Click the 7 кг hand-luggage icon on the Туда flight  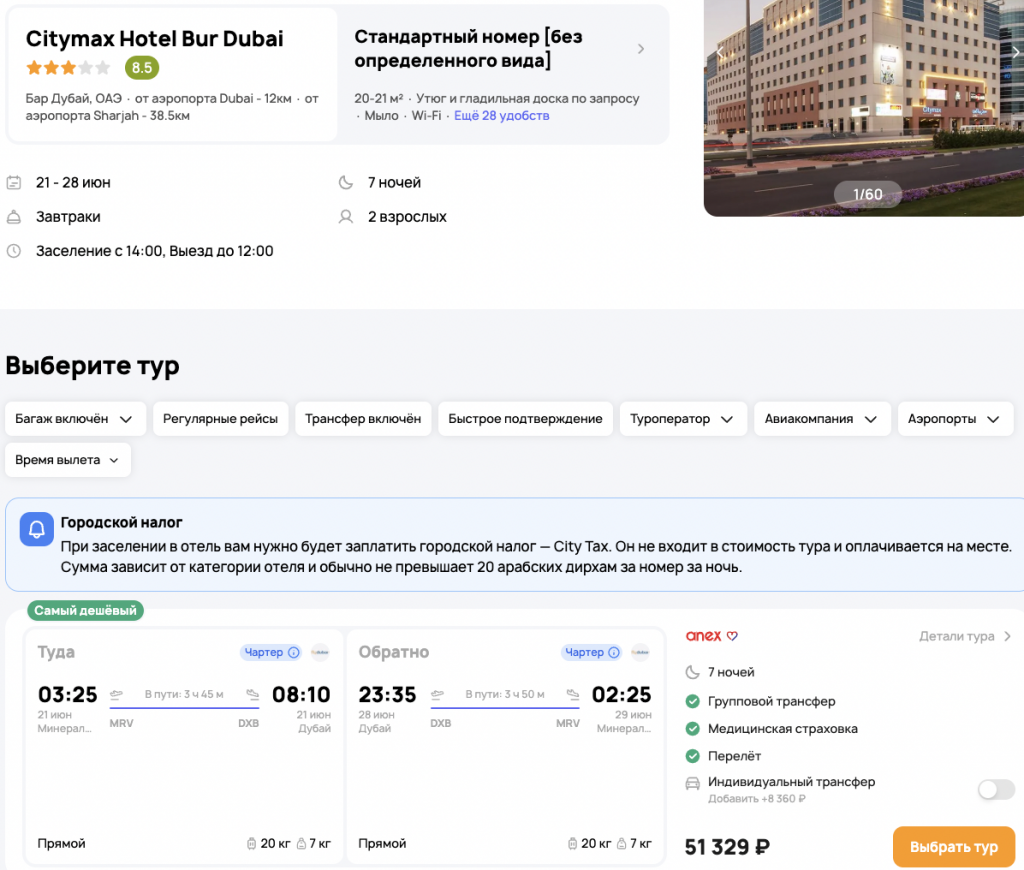click(301, 843)
